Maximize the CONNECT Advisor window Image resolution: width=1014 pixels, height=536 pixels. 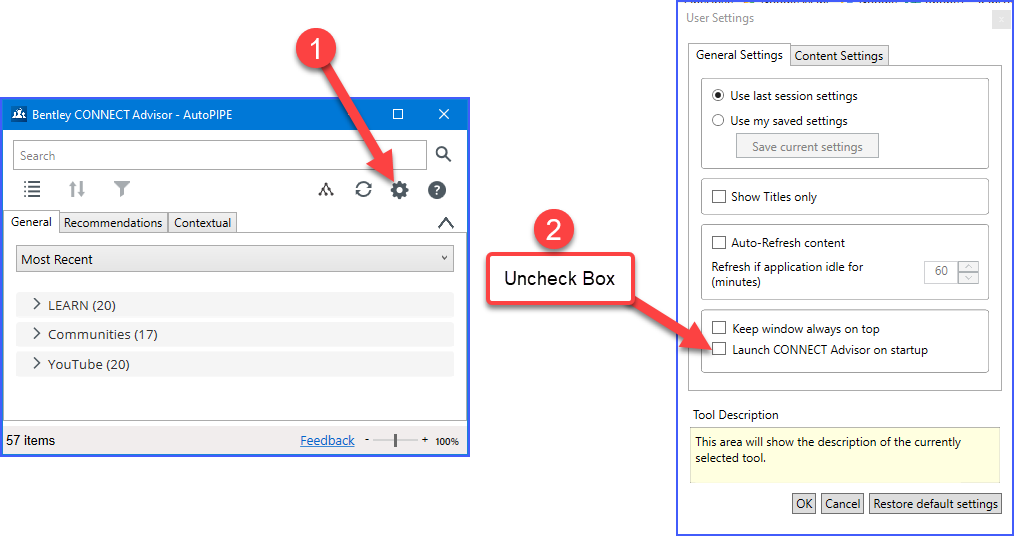click(398, 114)
